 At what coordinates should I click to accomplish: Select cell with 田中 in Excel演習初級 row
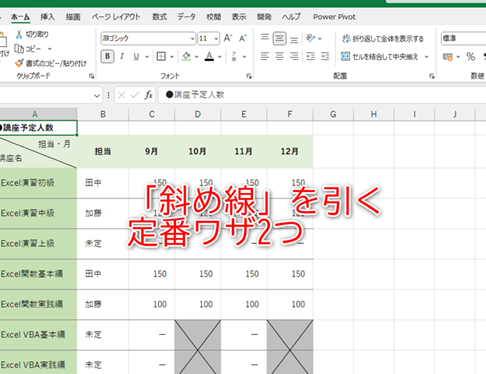(103, 183)
